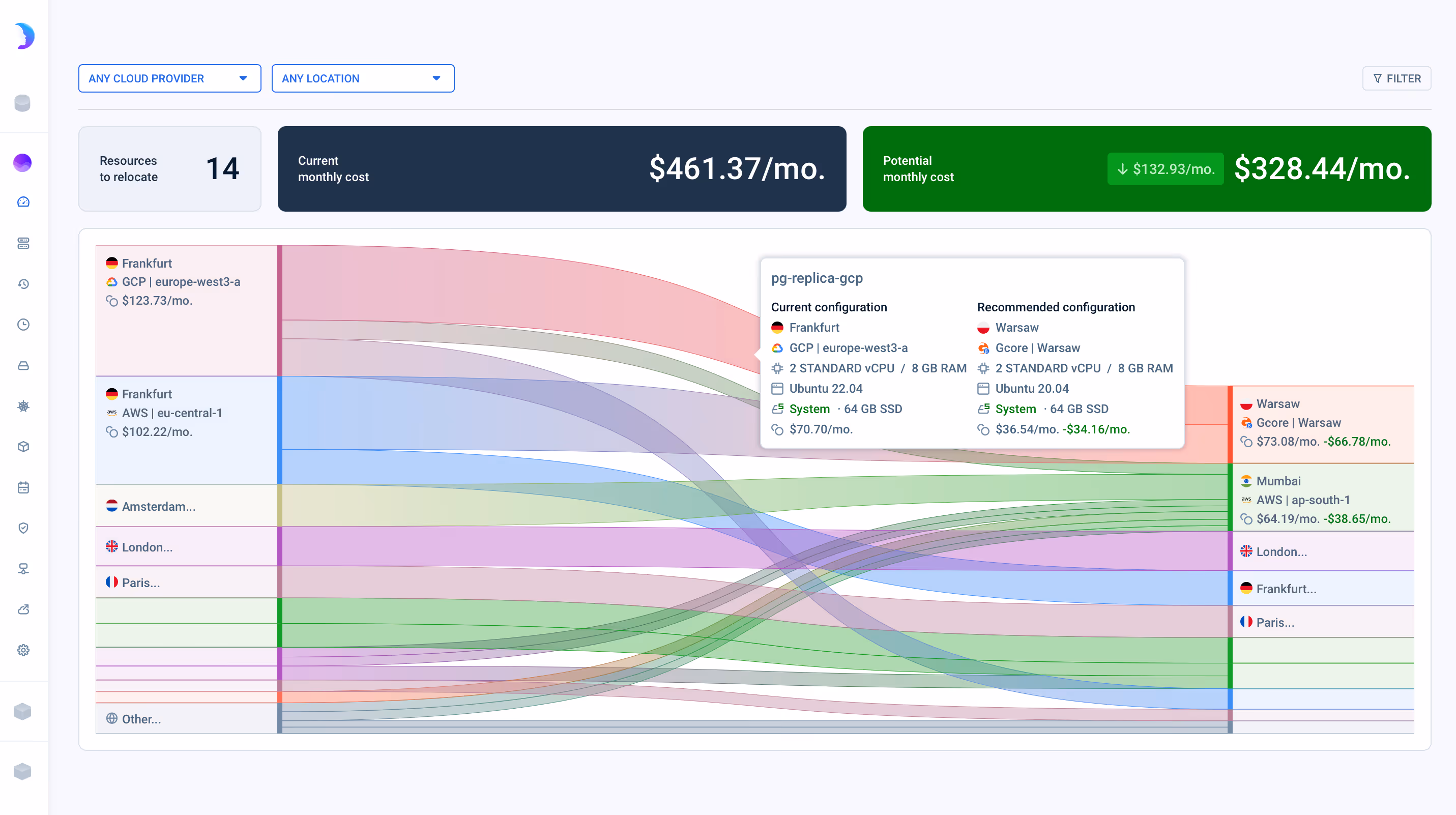Click the -$66.78/mo. Warsaw savings text
1456x815 pixels.
[x=1356, y=442]
